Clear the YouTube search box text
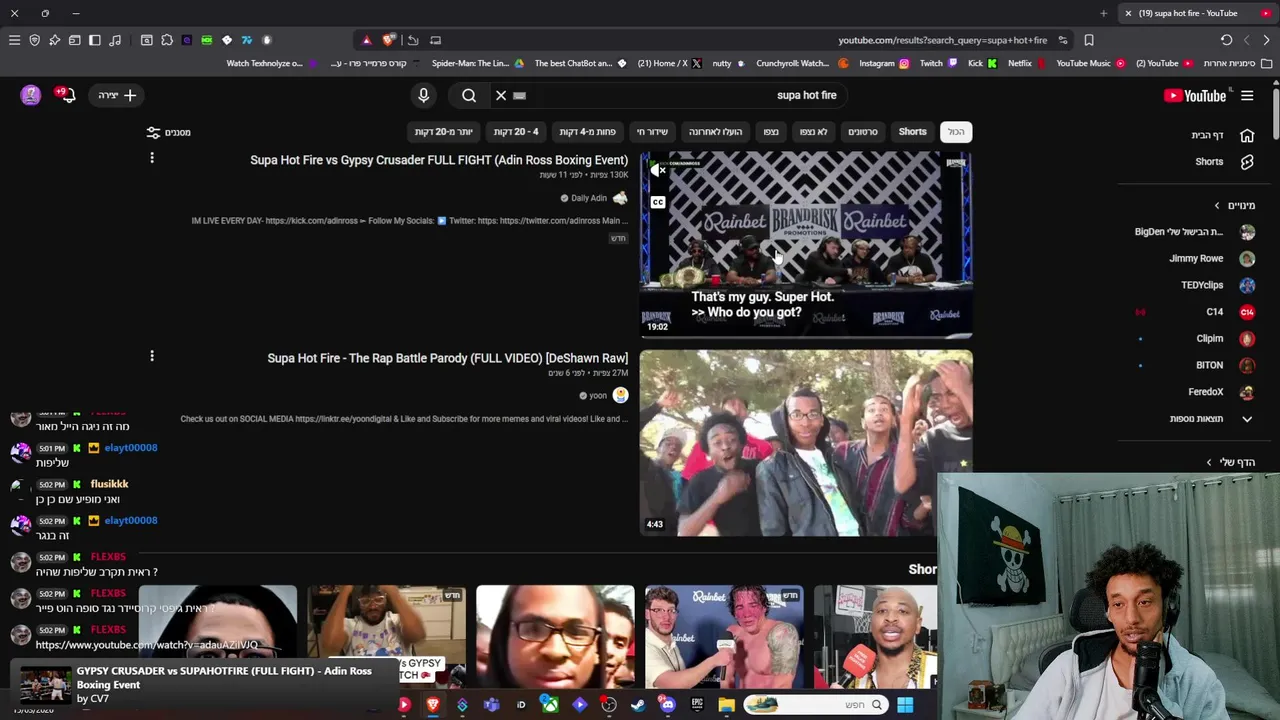Screen dimensions: 1280x720 pos(501,95)
